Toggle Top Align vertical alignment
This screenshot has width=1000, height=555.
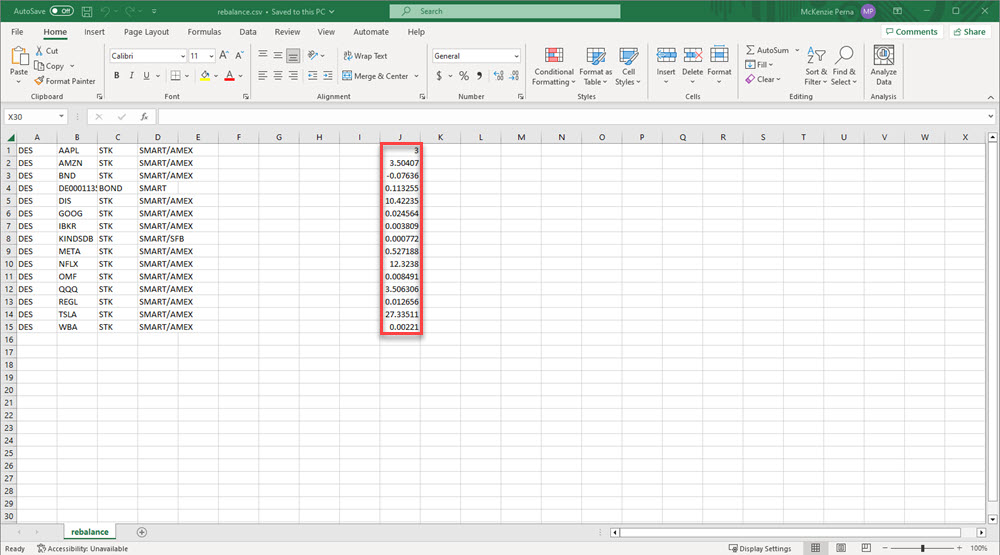(263, 56)
